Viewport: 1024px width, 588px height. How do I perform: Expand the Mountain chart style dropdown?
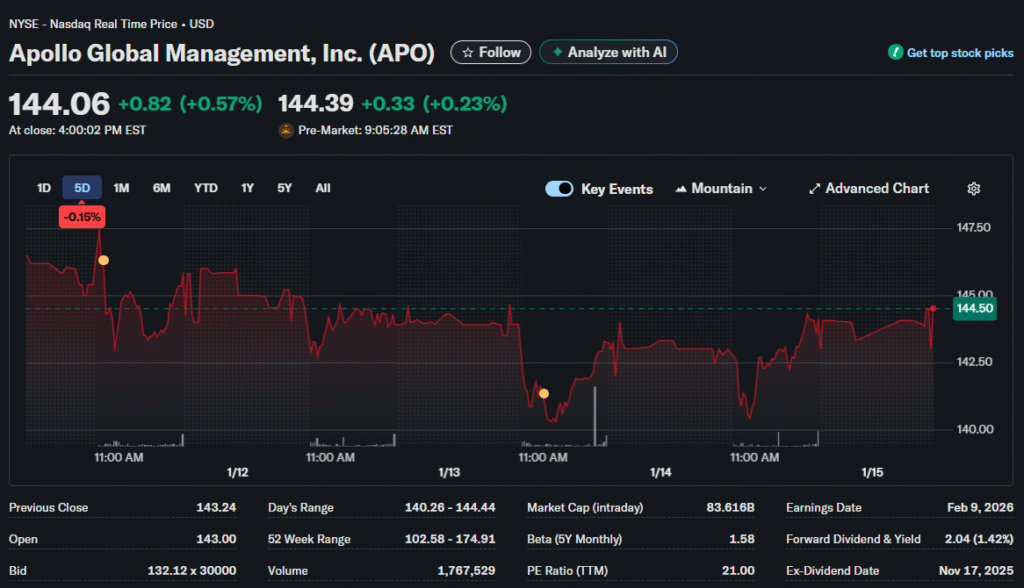click(x=763, y=189)
